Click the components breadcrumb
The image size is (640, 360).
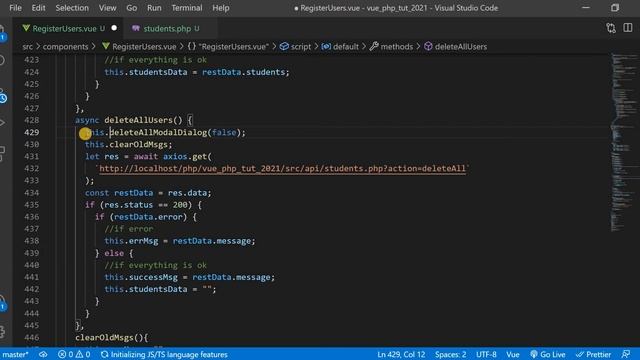point(65,47)
